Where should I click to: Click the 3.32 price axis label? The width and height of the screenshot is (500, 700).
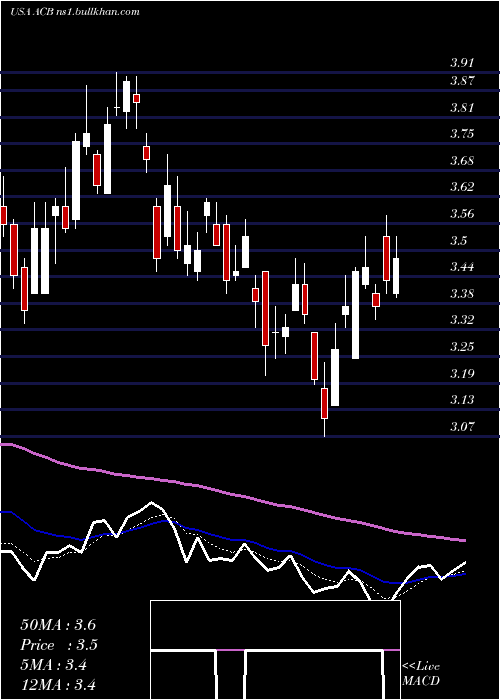(462, 320)
